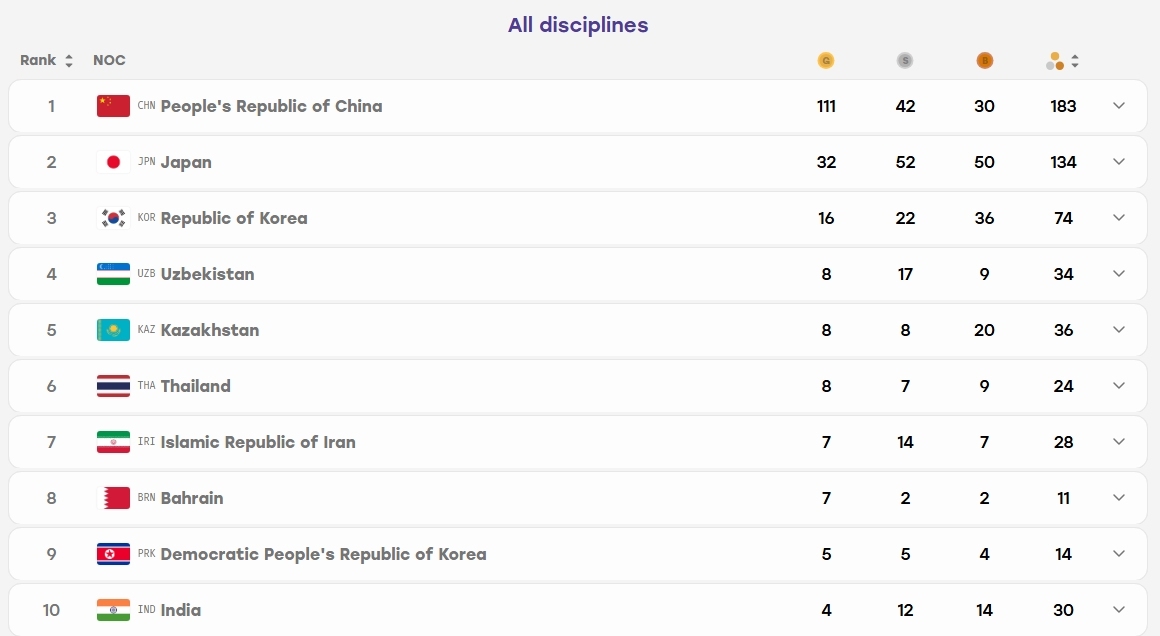Open Democratic People's Republic of Korea link
1160x636 pixels.
[x=323, y=554]
